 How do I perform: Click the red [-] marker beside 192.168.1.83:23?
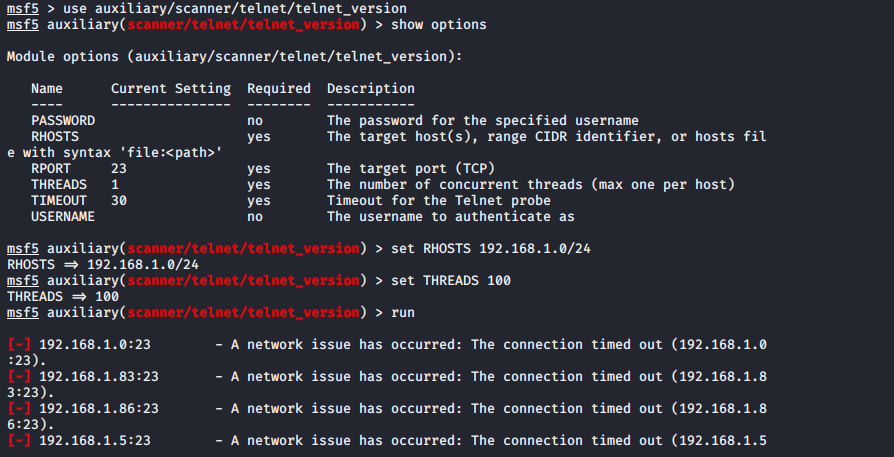[19, 377]
